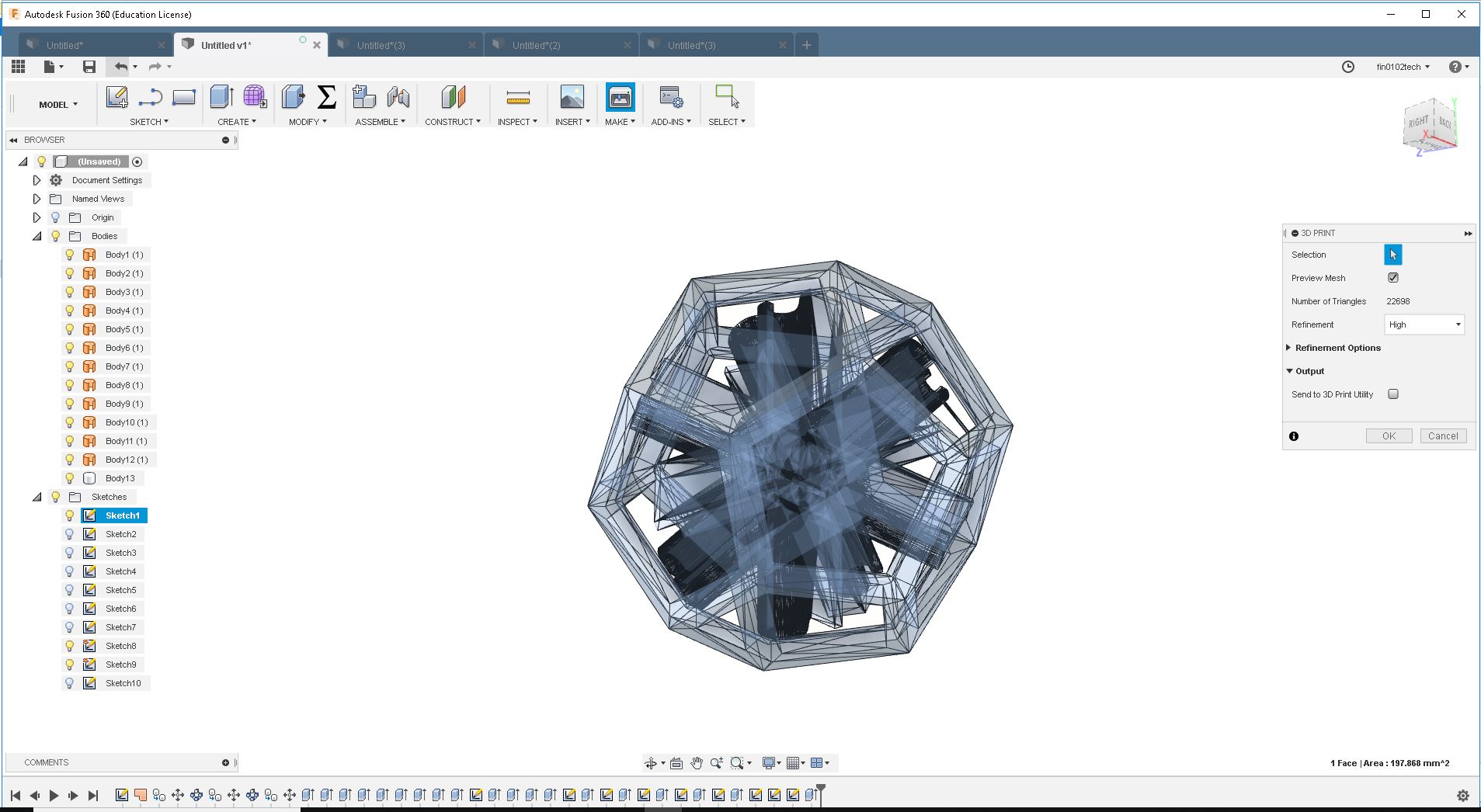The width and height of the screenshot is (1481, 812).
Task: Select the Joint tool icon
Action: coord(398,97)
